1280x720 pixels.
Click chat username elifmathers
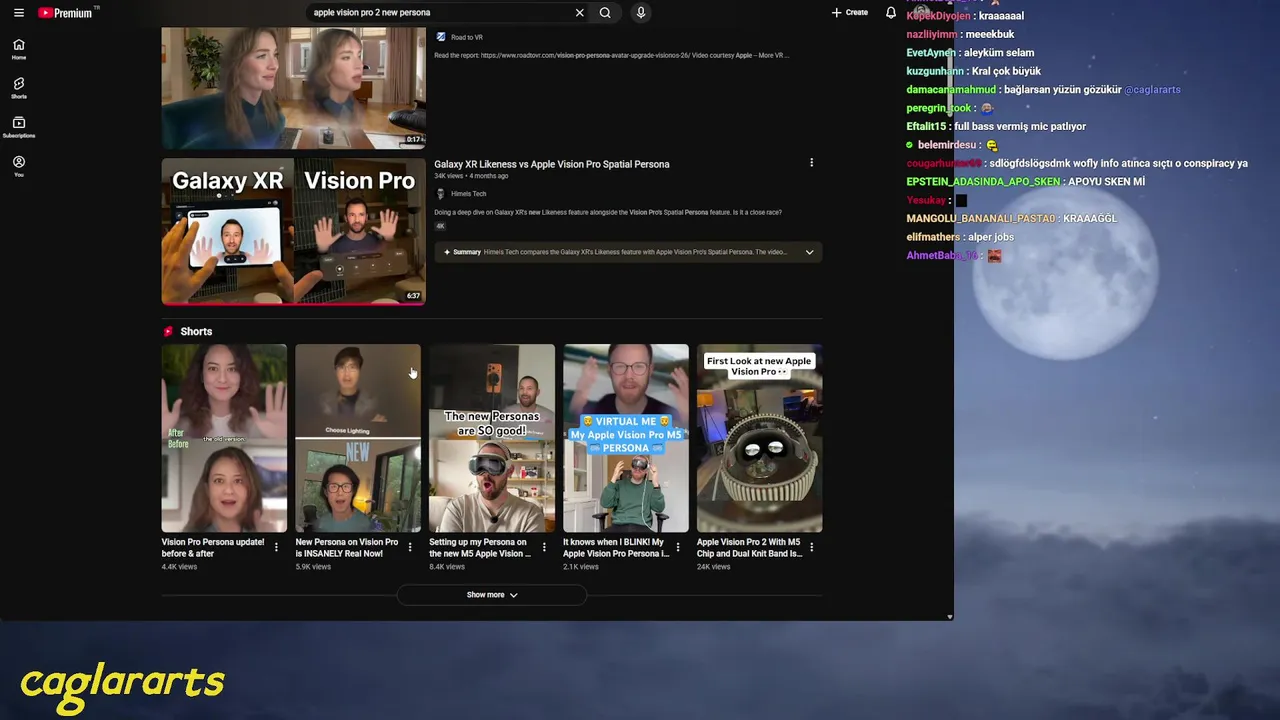tap(933, 237)
